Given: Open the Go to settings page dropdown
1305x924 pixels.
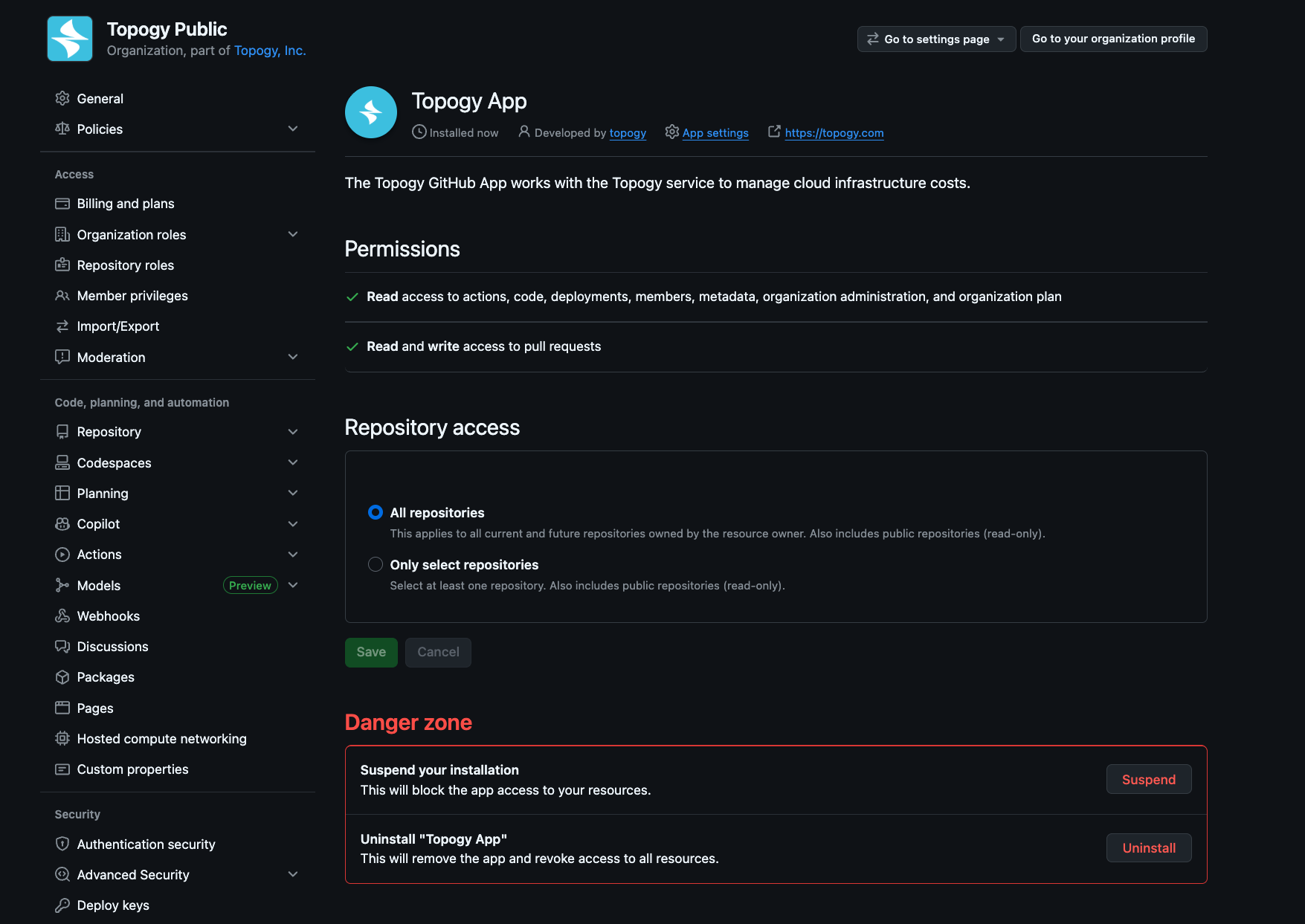Looking at the screenshot, I should point(936,39).
